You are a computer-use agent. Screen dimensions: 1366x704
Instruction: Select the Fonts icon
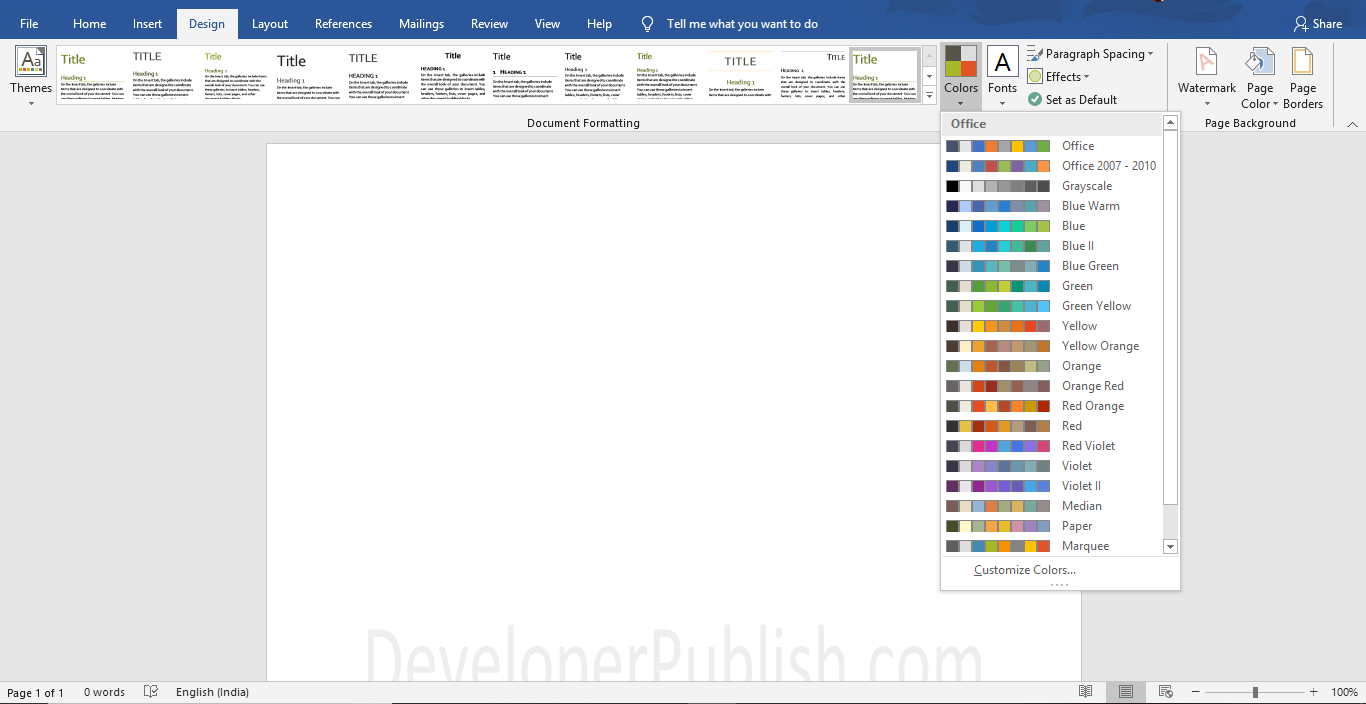tap(1002, 70)
